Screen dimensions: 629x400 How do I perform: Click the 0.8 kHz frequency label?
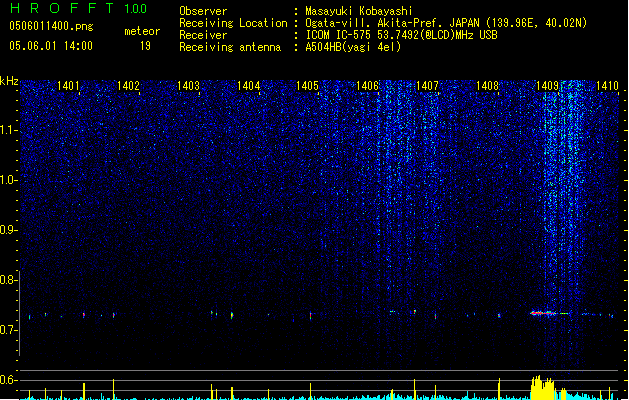click(x=8, y=280)
